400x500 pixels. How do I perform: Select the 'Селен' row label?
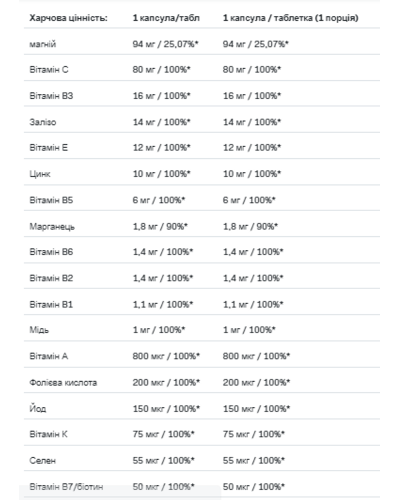[x=42, y=461]
